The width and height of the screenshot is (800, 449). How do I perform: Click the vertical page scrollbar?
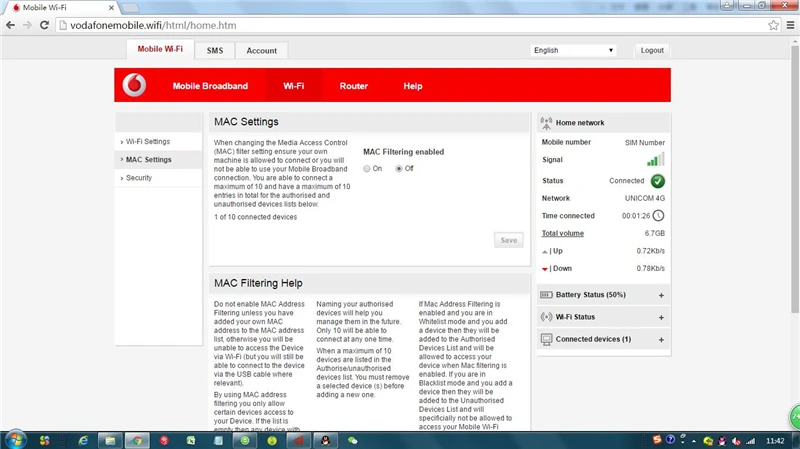pos(795,179)
